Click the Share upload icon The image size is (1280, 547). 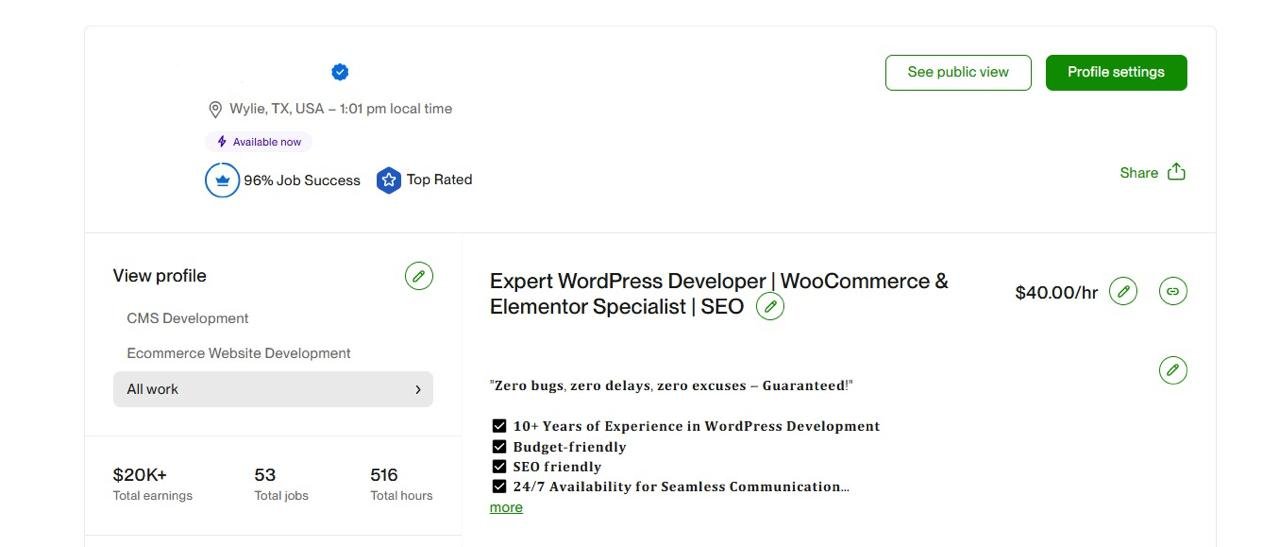pyautogui.click(x=1176, y=172)
